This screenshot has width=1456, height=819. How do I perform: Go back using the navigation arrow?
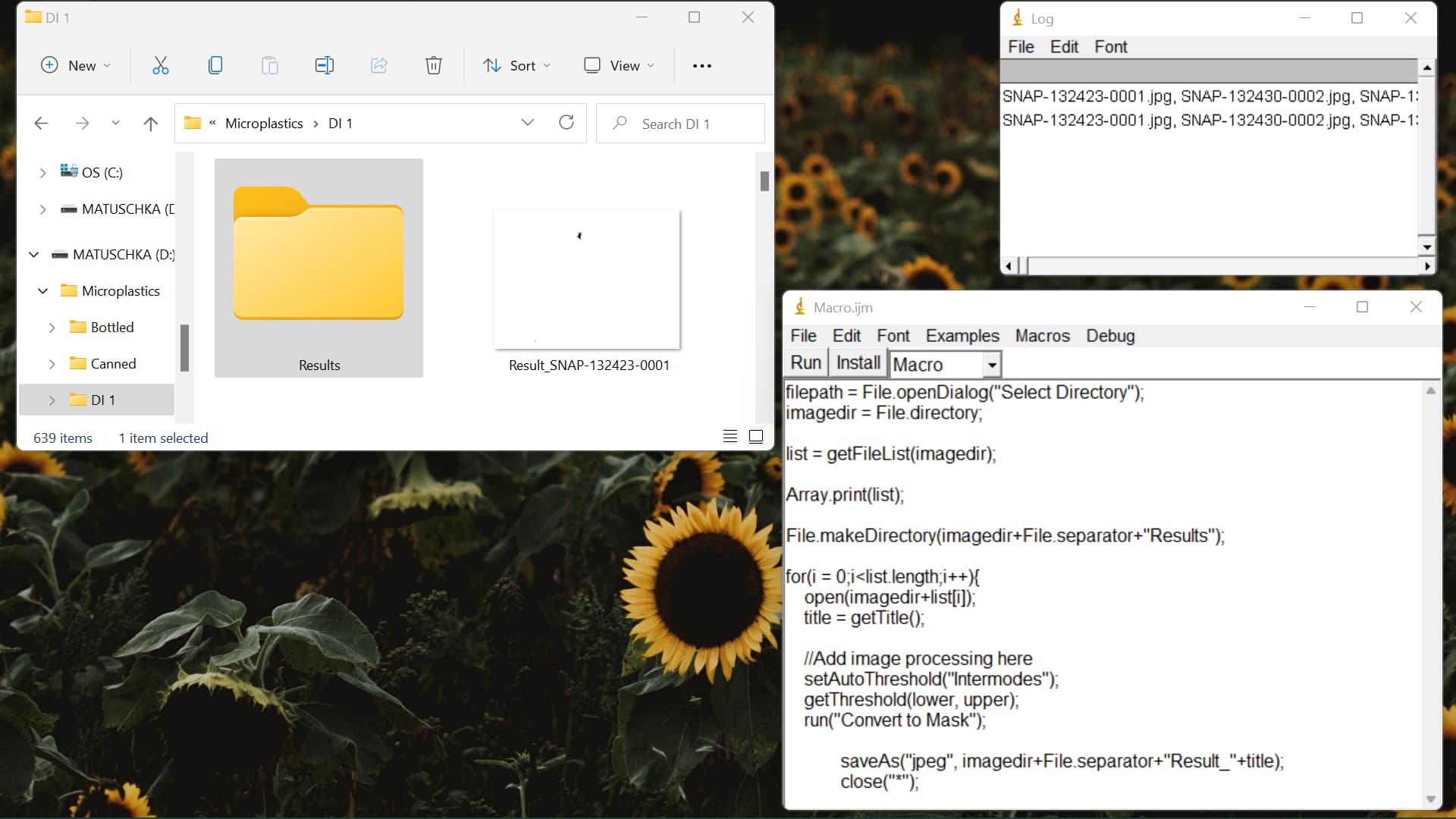(x=41, y=123)
